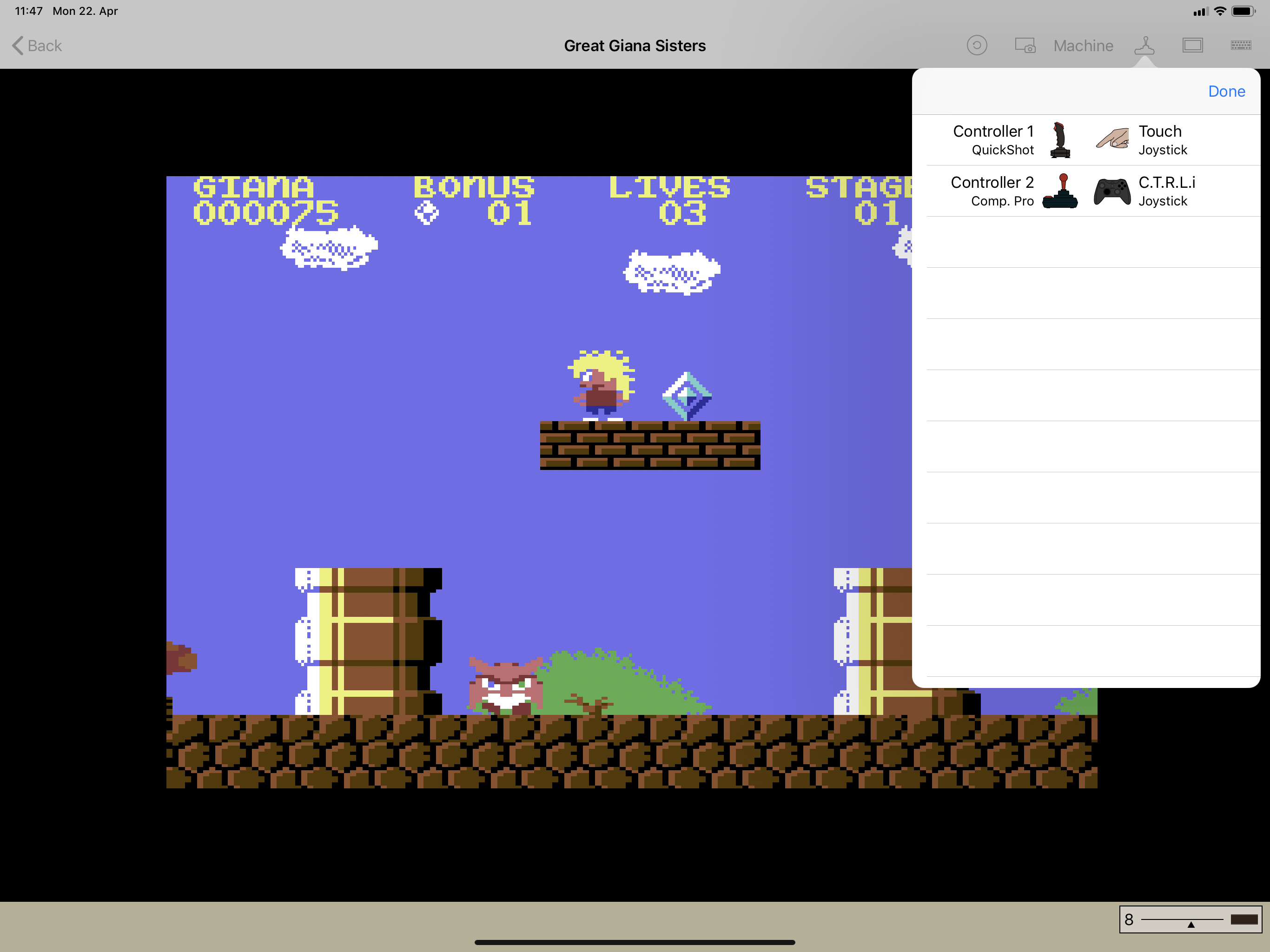Tap the Back button
The height and width of the screenshot is (952, 1270).
(37, 46)
